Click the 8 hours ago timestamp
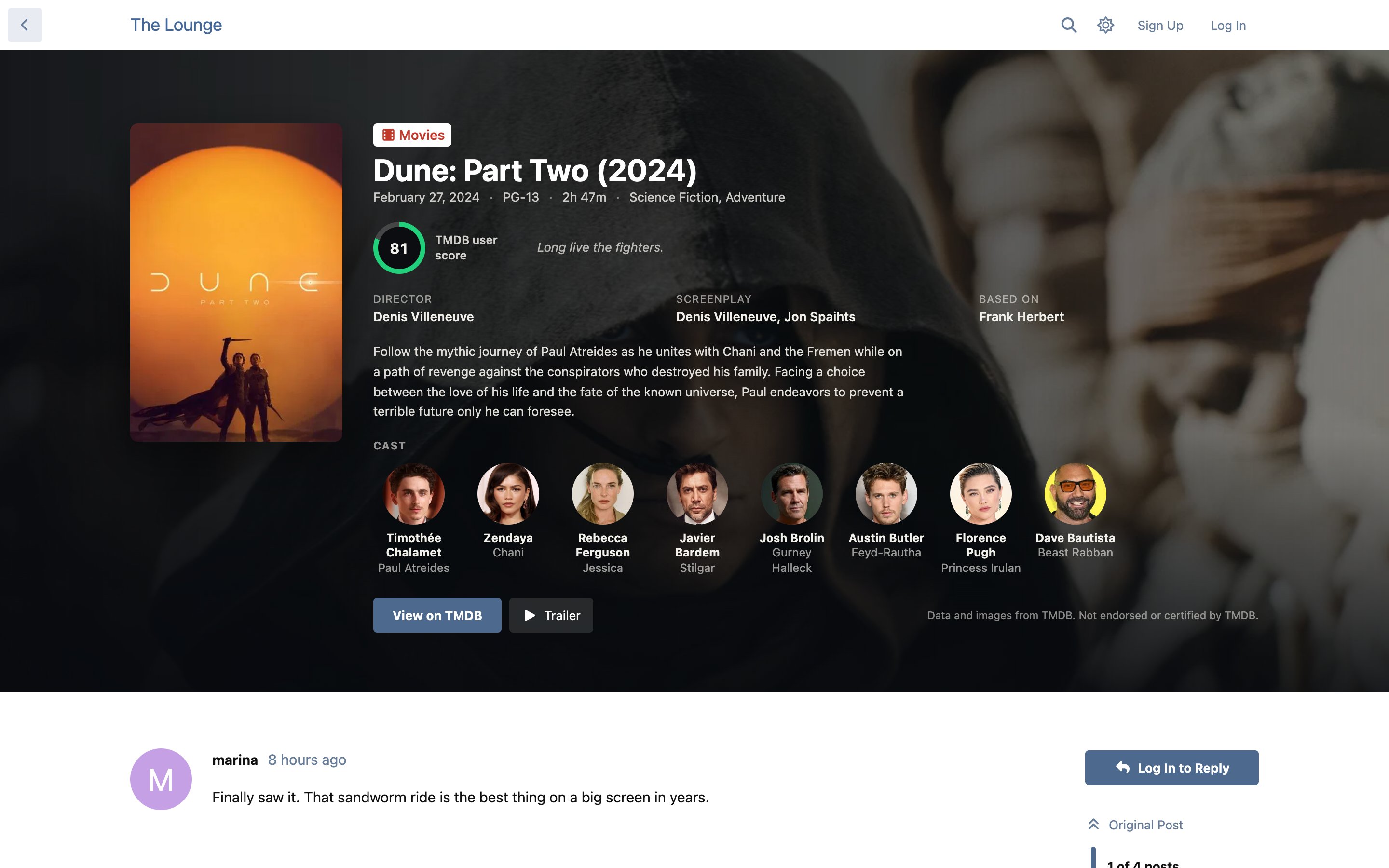 (307, 759)
